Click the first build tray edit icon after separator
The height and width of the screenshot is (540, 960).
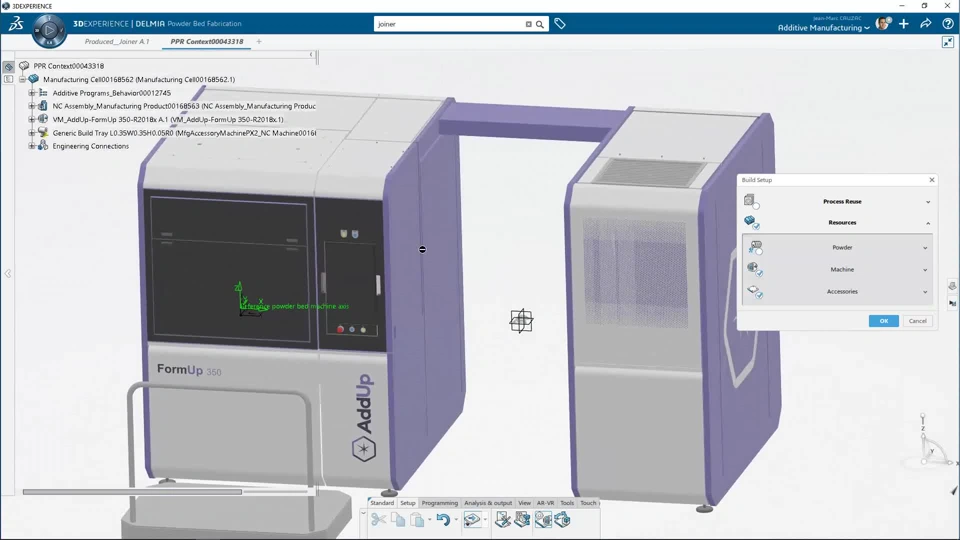(x=503, y=520)
